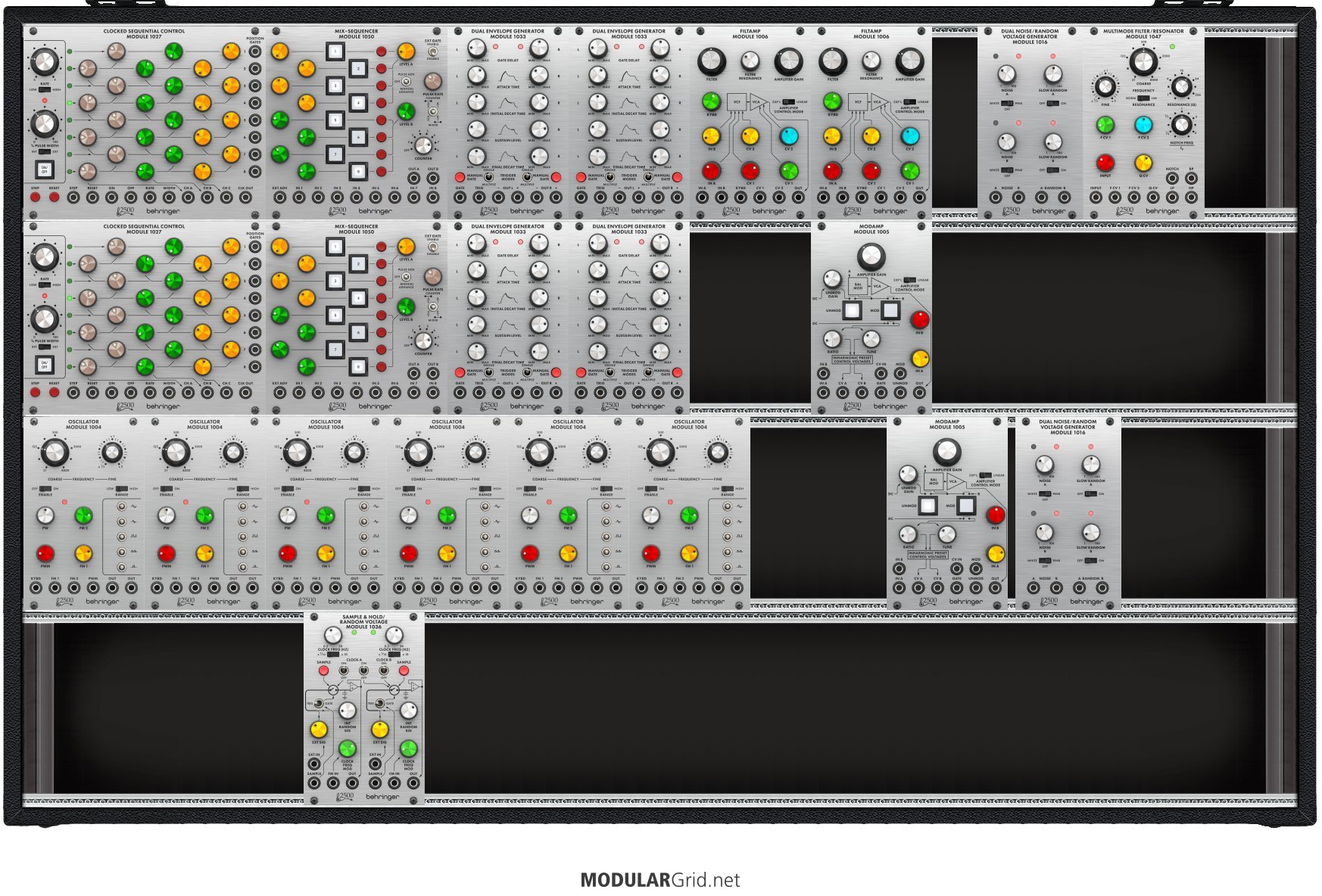Toggle left Clock Freq range switch on Module 1036
The image size is (1322, 896).
(333, 655)
